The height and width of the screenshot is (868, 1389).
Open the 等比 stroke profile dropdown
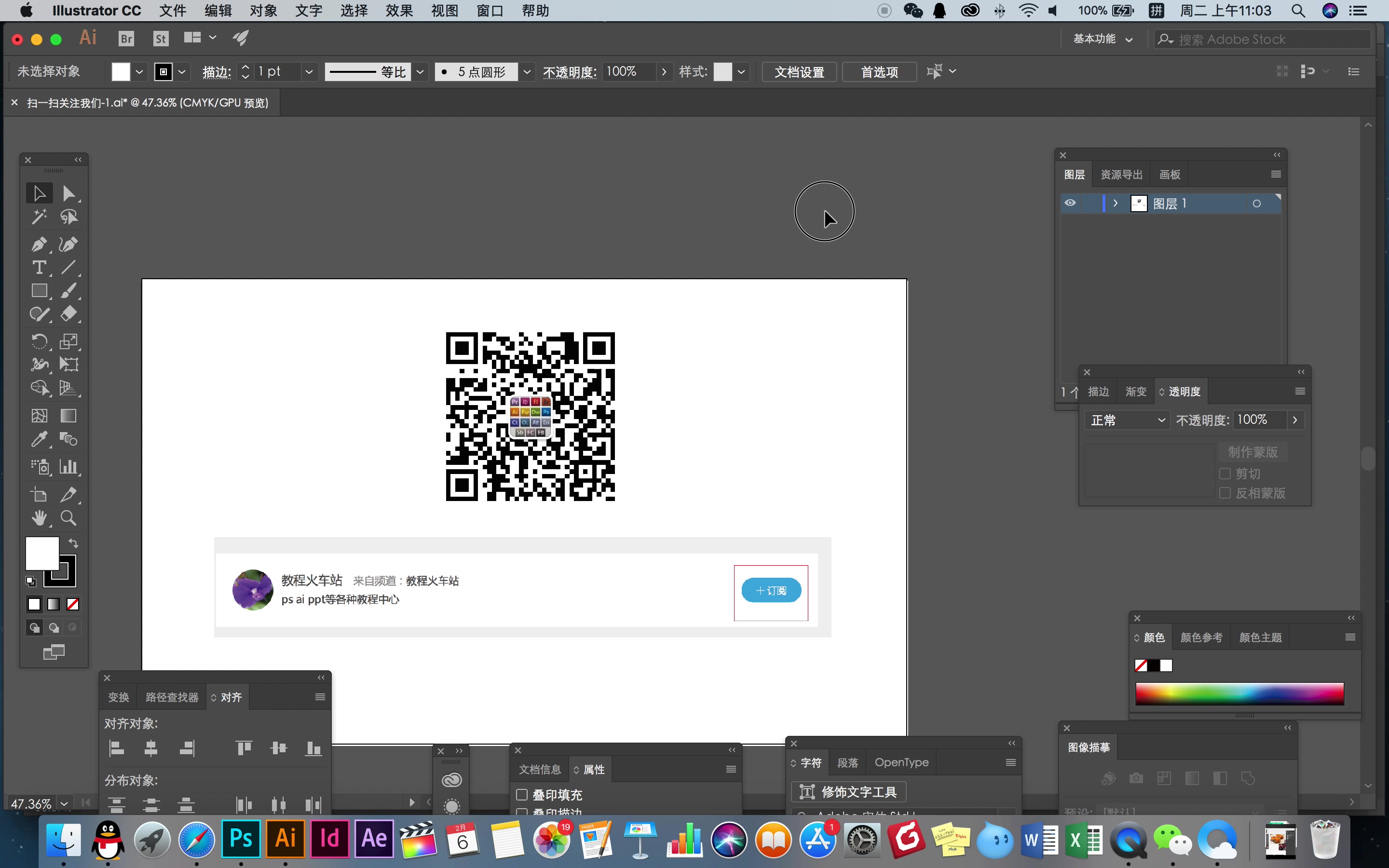pos(420,72)
